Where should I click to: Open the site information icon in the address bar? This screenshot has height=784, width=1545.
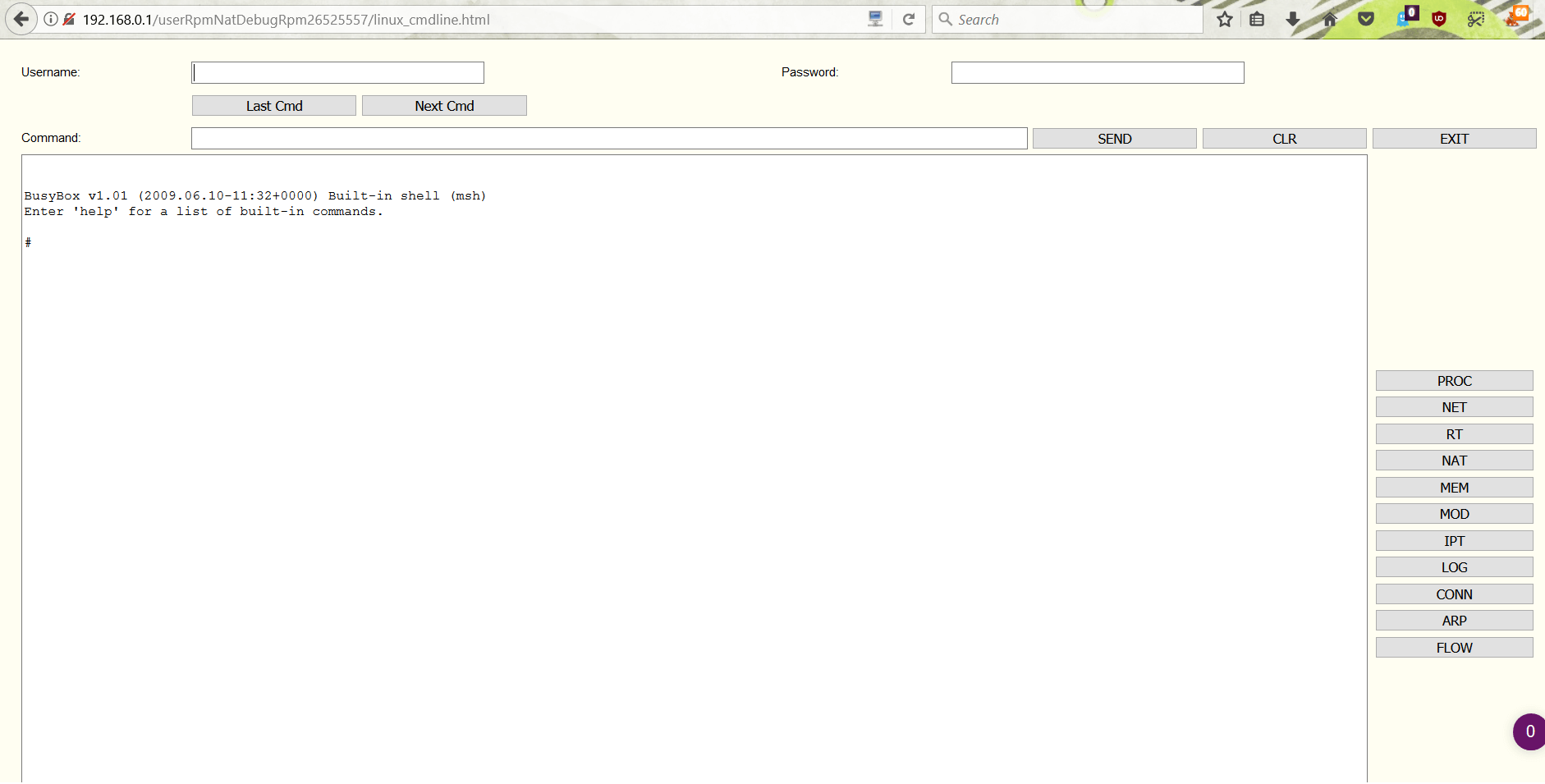[x=51, y=19]
